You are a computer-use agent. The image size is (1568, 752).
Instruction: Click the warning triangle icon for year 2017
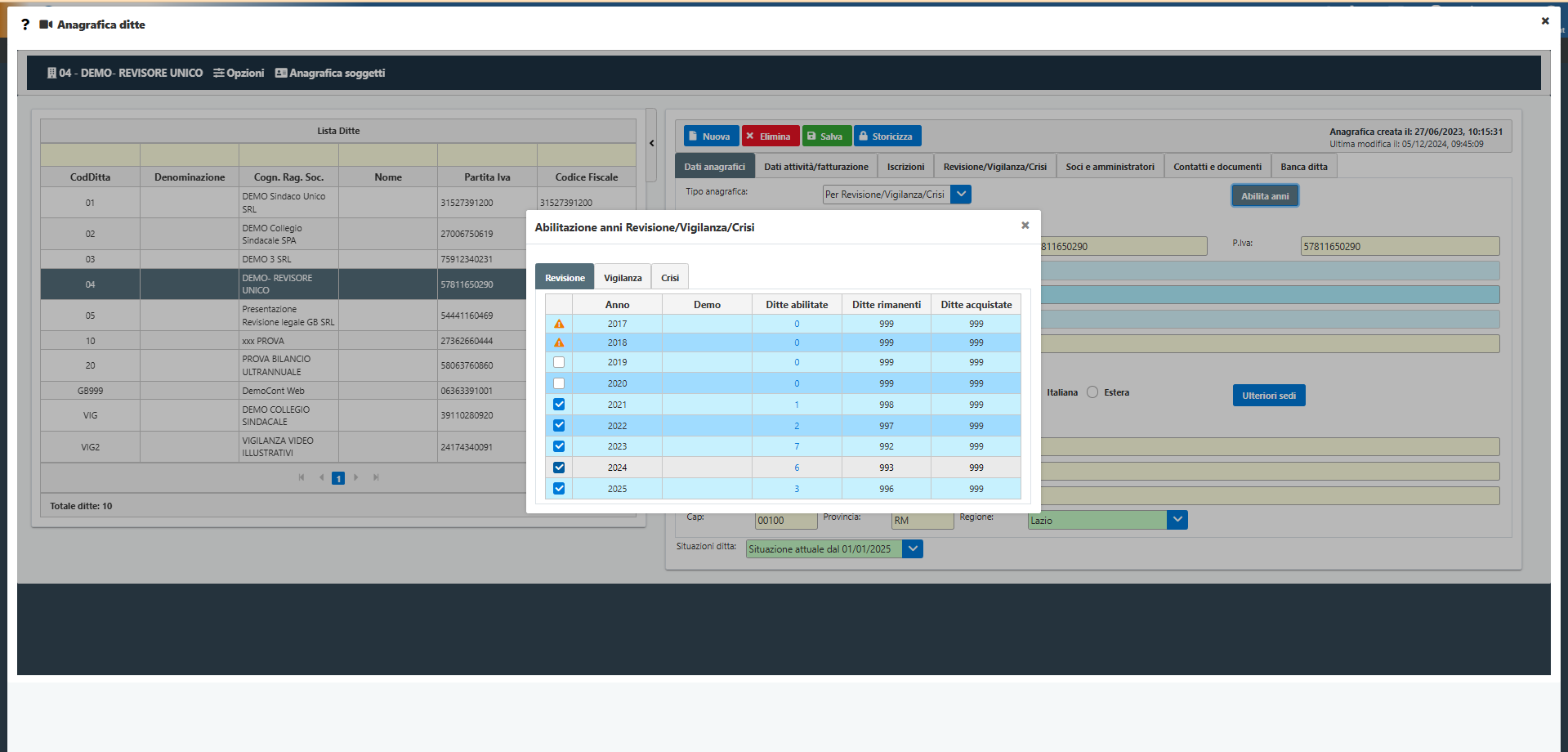pos(559,325)
